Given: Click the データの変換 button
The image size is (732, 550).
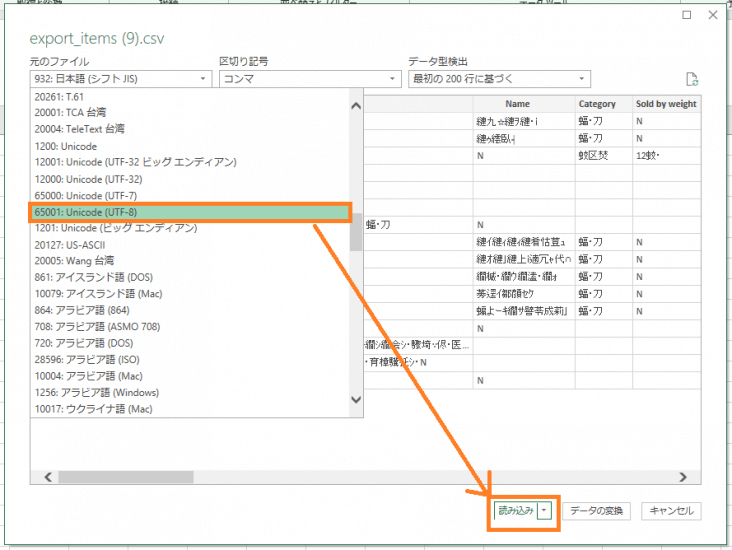Looking at the screenshot, I should click(596, 511).
